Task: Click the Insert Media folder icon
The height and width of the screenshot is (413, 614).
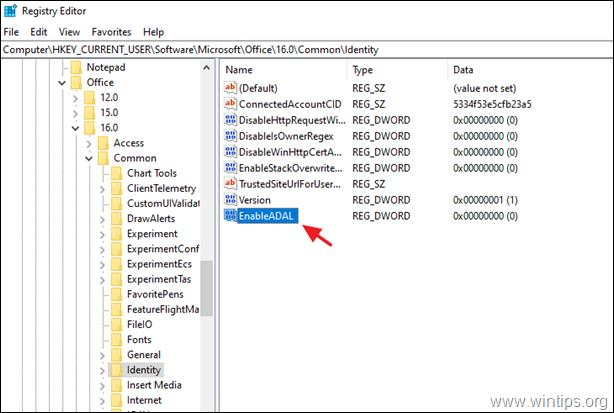Action: click(x=117, y=385)
